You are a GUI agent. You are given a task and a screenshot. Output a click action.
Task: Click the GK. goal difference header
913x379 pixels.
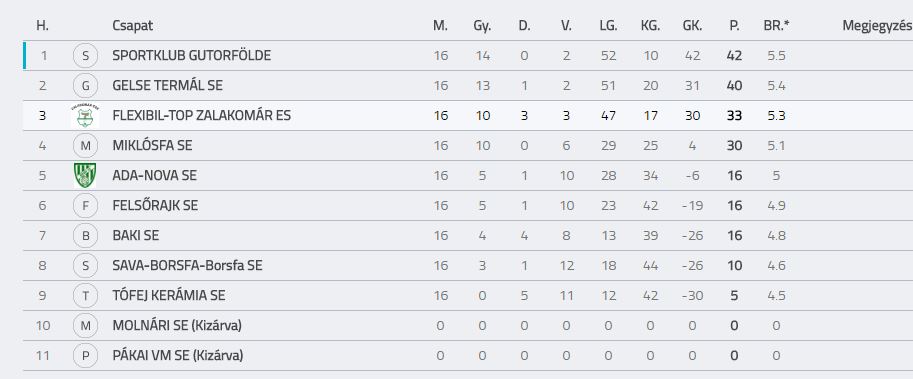[x=692, y=26]
